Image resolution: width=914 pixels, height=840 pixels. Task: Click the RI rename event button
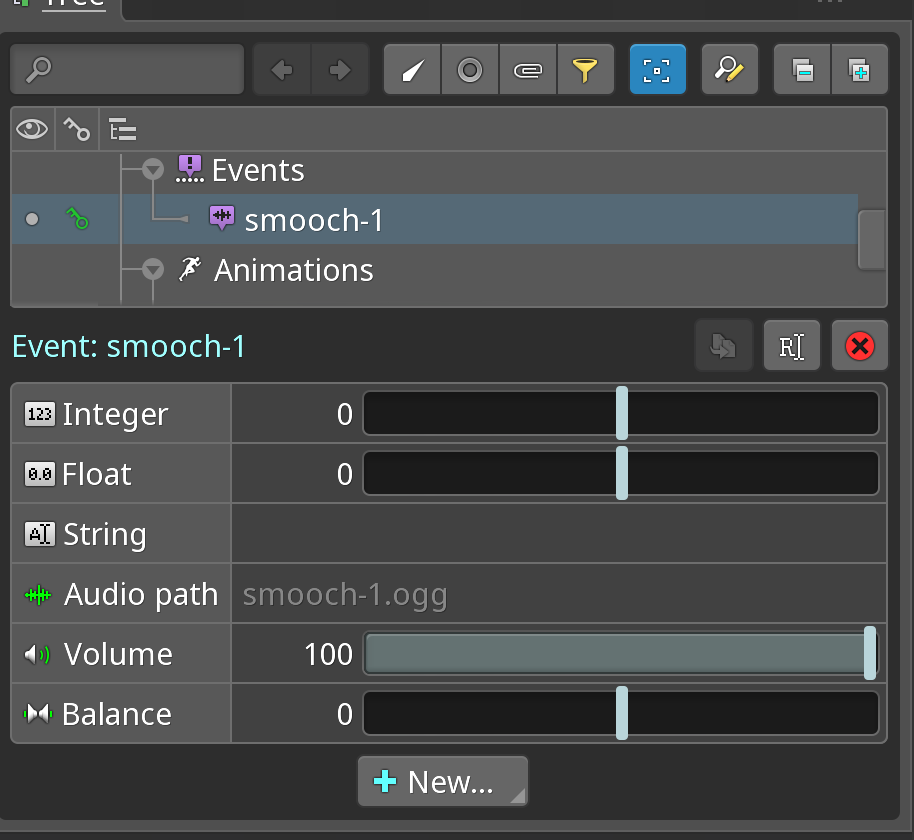click(791, 345)
